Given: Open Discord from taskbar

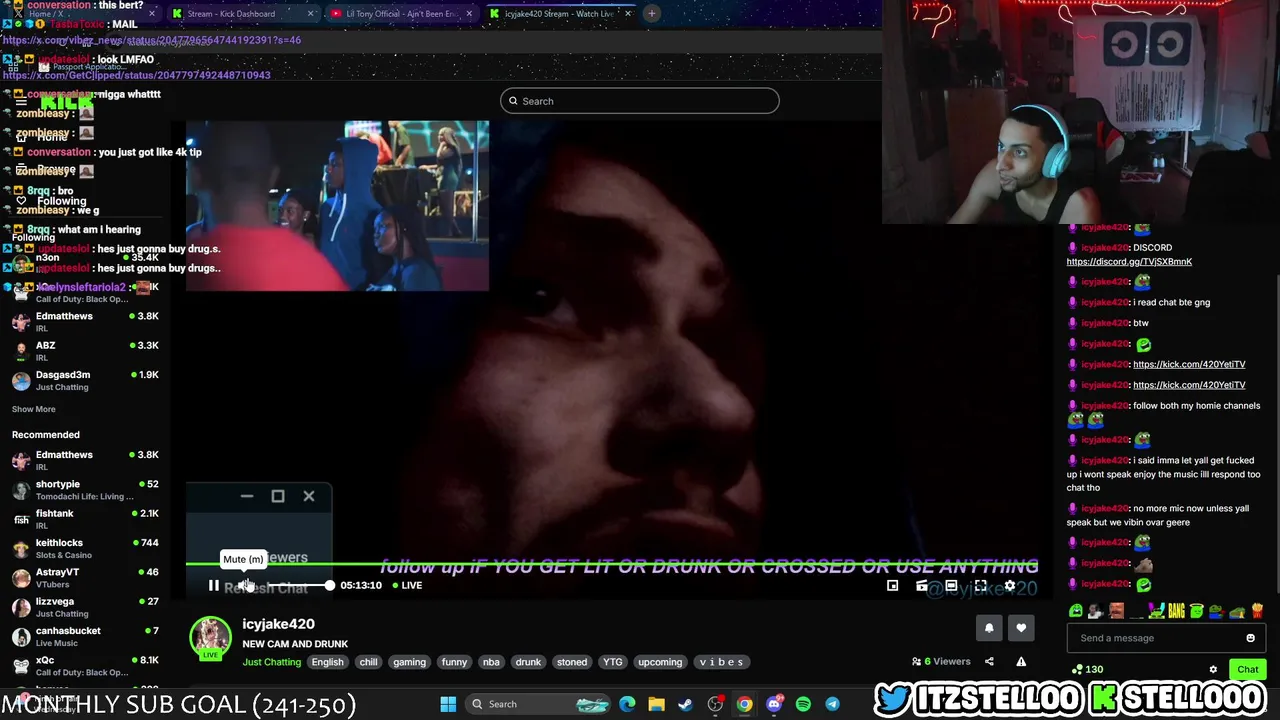Looking at the screenshot, I should click(x=774, y=704).
